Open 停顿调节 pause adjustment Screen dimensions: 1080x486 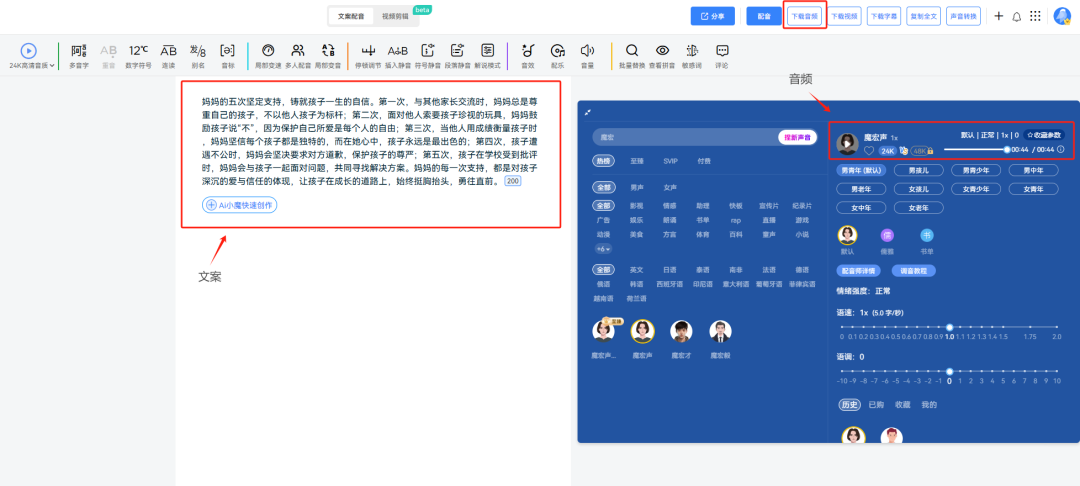click(x=368, y=56)
